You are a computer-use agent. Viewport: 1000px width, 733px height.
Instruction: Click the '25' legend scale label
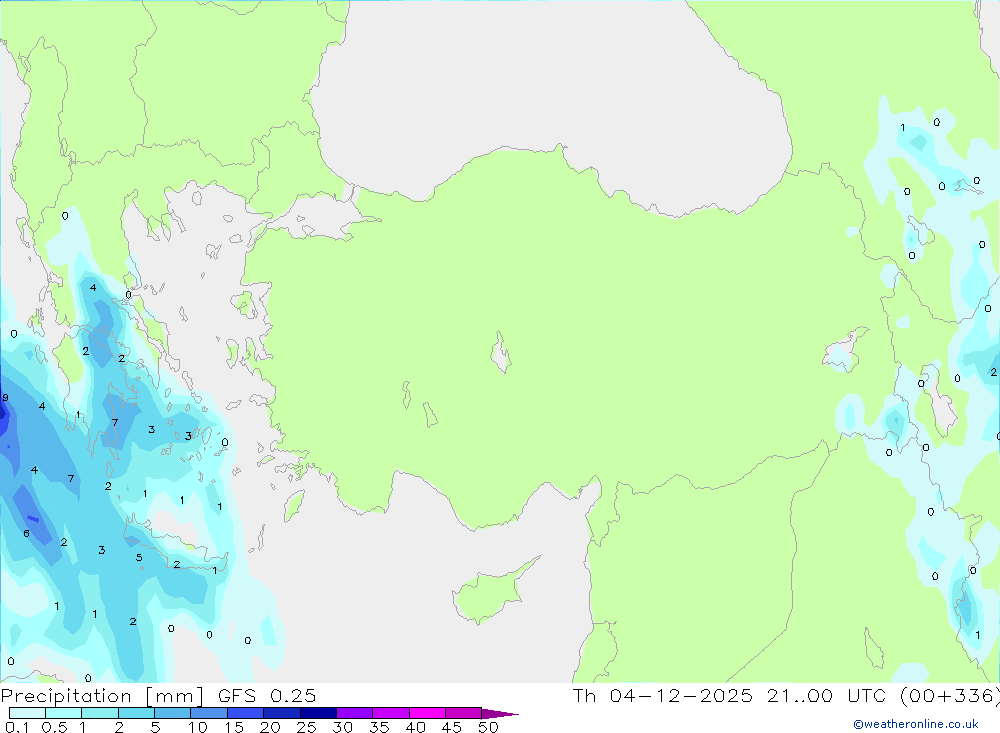click(x=306, y=727)
